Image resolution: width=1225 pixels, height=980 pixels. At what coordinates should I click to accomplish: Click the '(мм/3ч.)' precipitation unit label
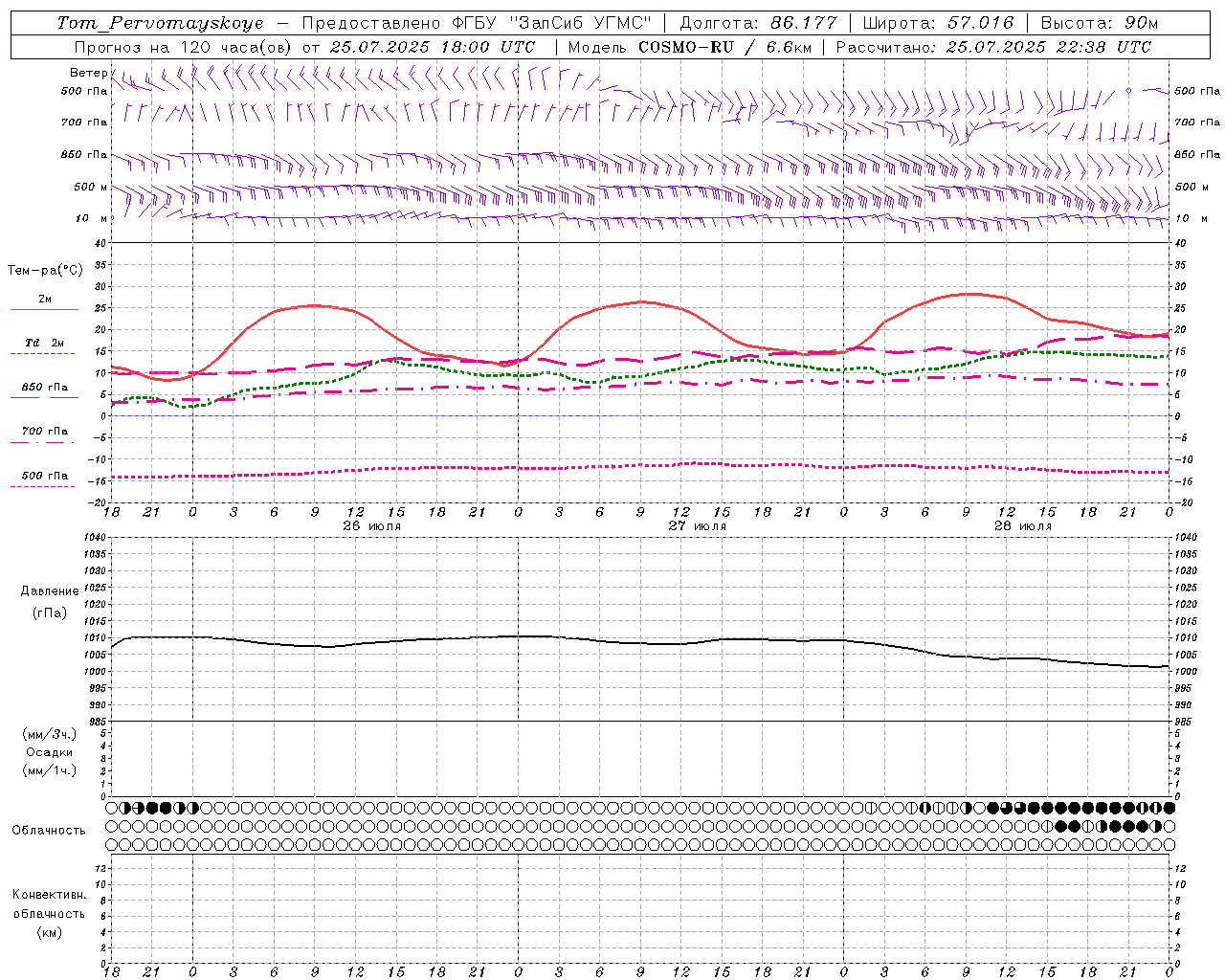[50, 734]
